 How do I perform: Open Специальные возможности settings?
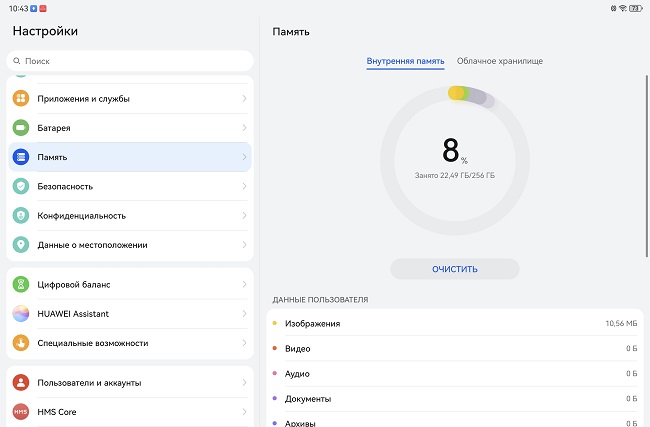(x=130, y=343)
